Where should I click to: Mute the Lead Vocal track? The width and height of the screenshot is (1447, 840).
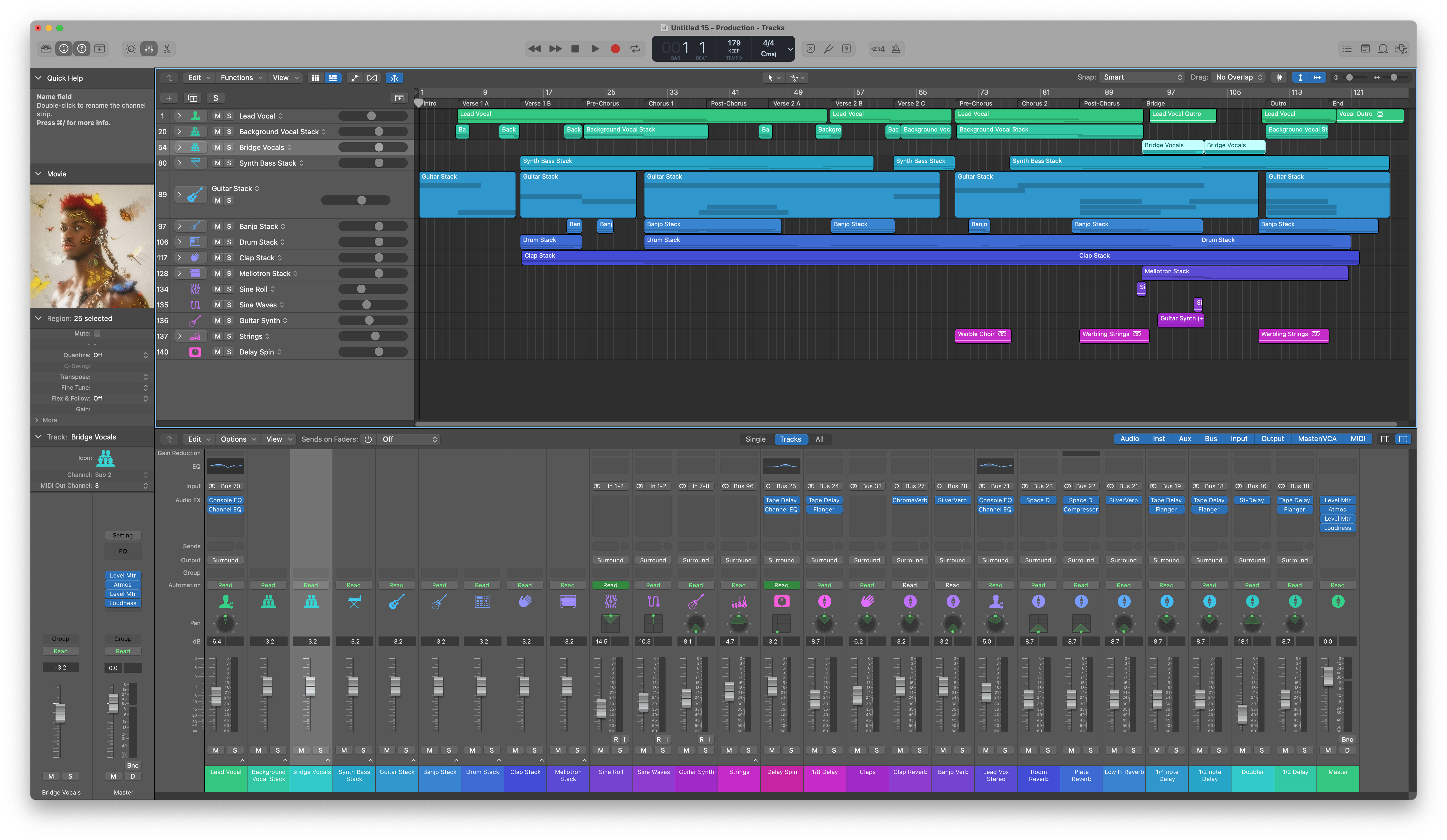(217, 116)
